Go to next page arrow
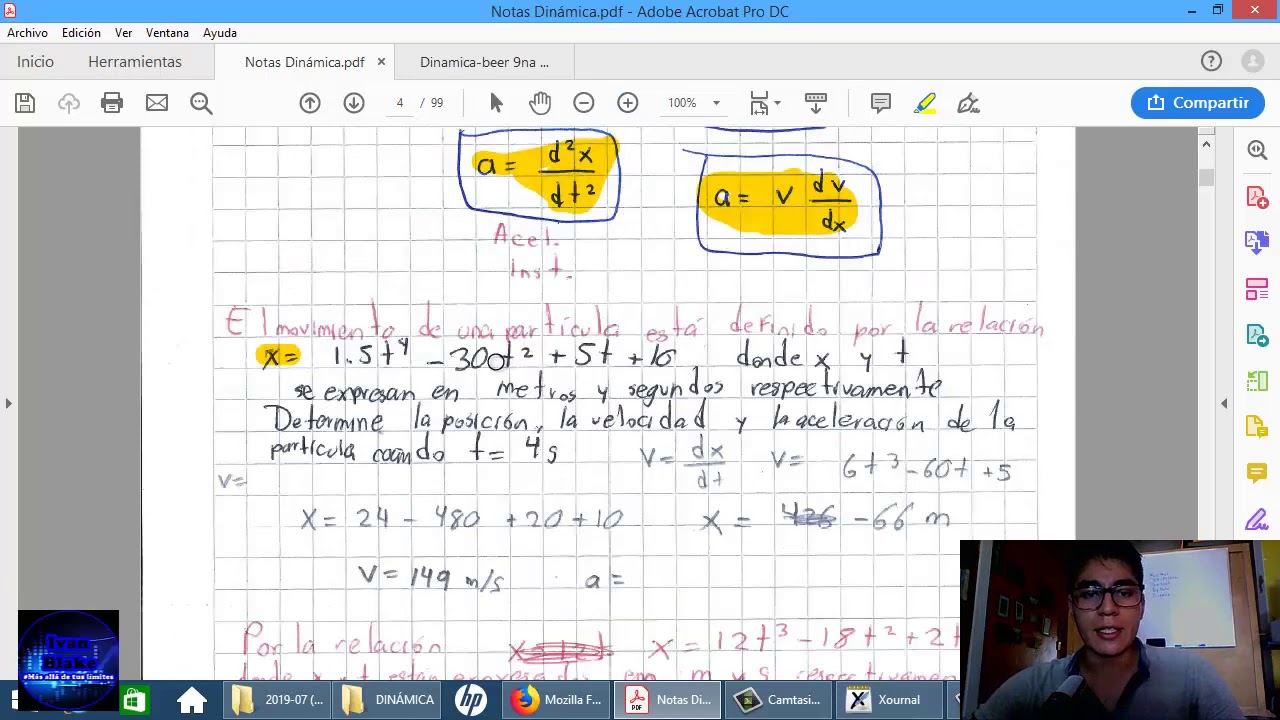The height and width of the screenshot is (720, 1280). [354, 103]
